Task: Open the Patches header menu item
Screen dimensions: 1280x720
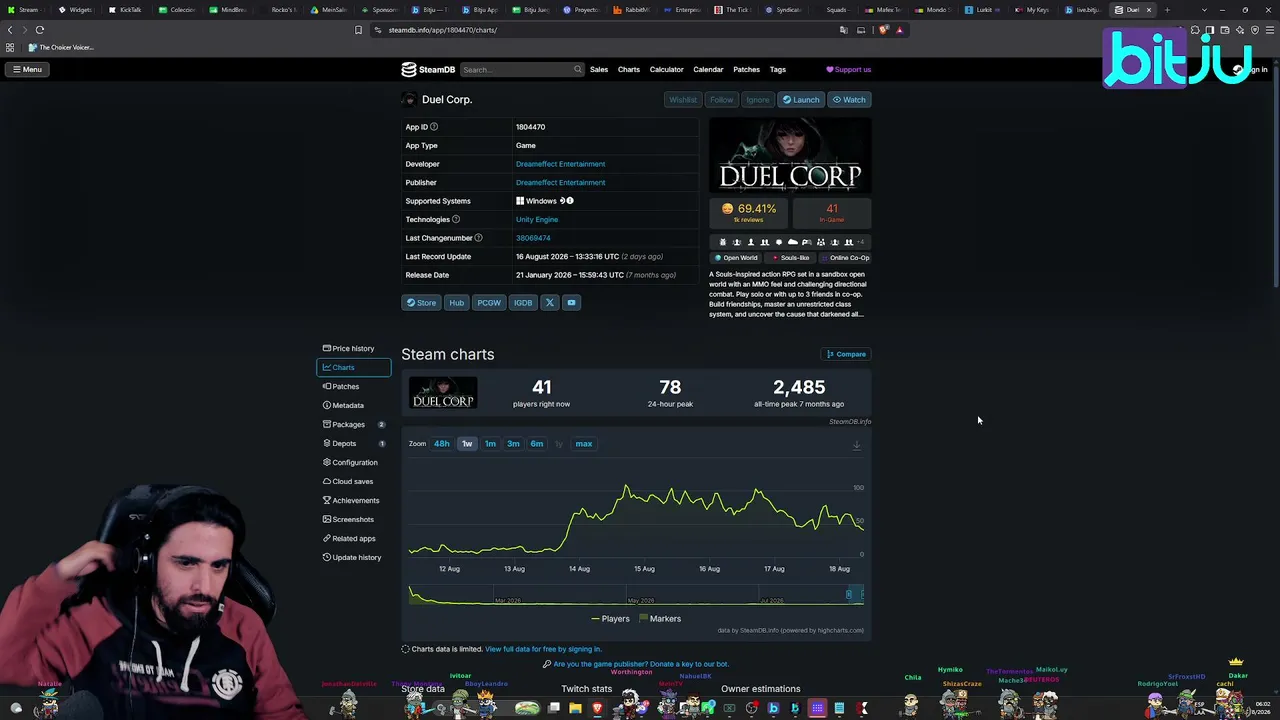Action: [746, 70]
